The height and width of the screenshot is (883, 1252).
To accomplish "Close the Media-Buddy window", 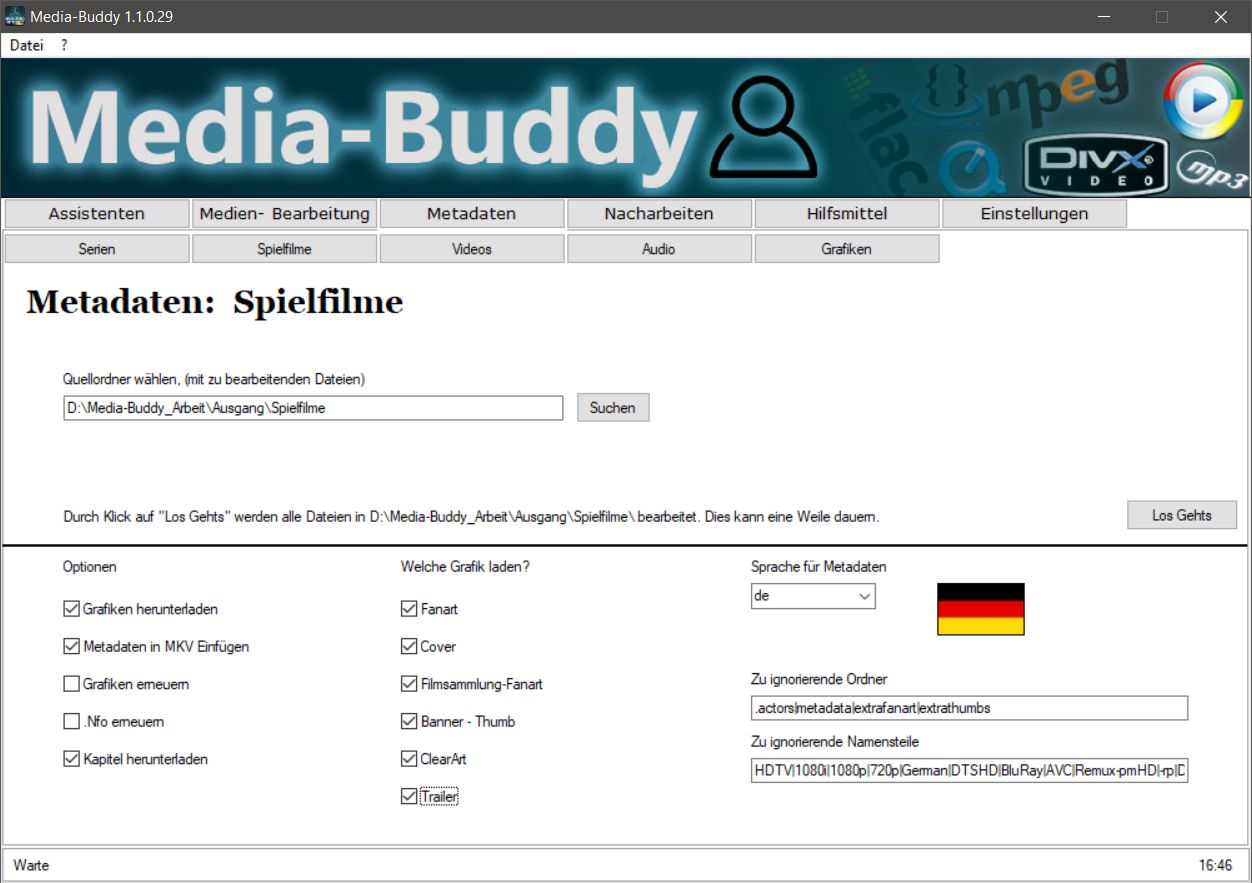I will [1221, 17].
